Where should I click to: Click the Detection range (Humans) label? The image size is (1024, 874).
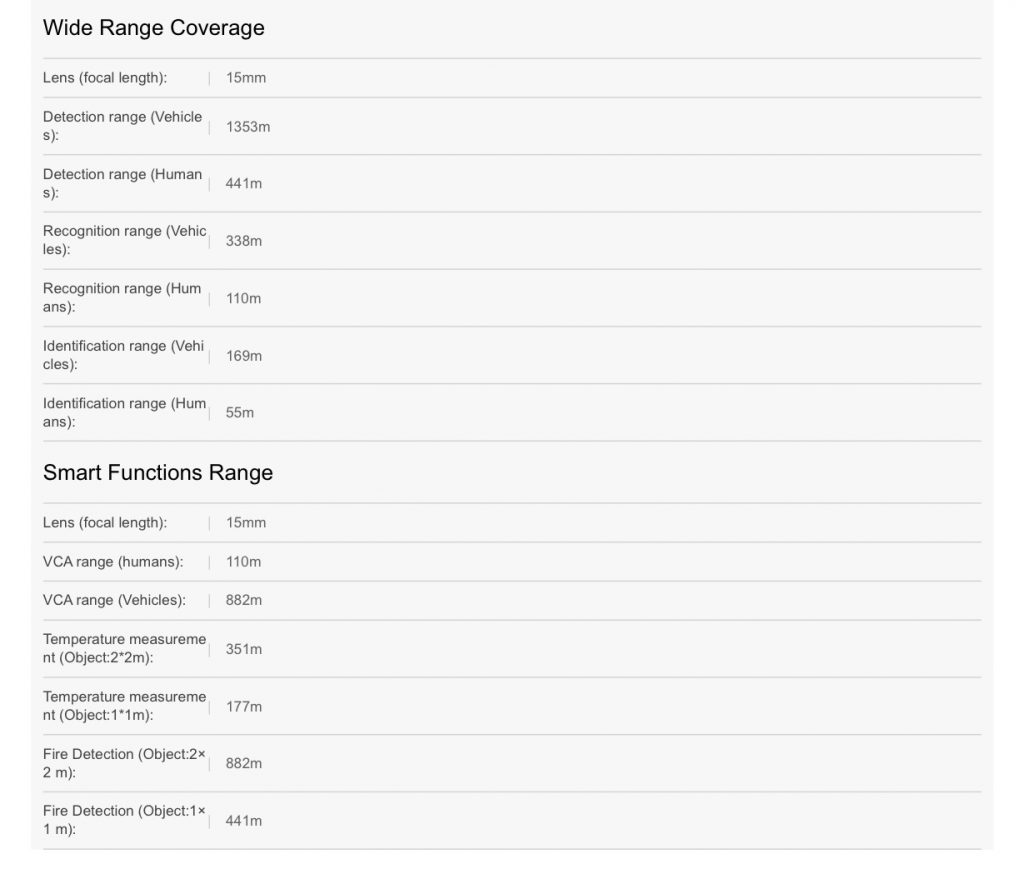point(122,183)
